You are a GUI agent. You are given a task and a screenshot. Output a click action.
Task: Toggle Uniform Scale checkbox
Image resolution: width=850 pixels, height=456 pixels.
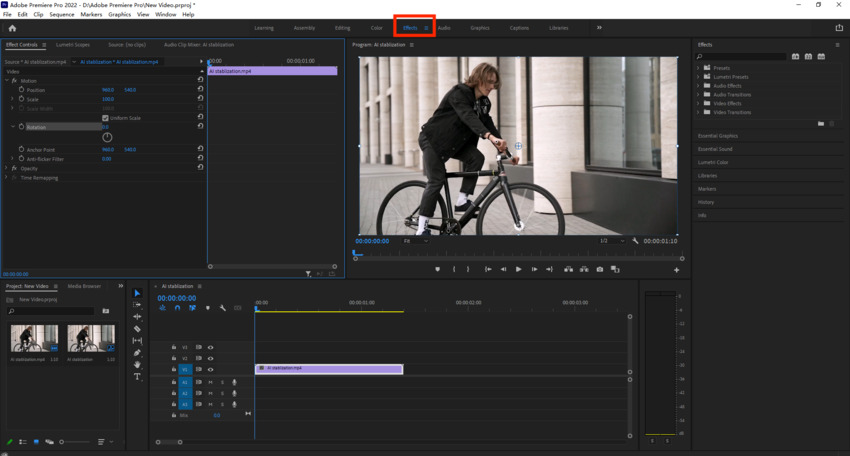pyautogui.click(x=105, y=118)
